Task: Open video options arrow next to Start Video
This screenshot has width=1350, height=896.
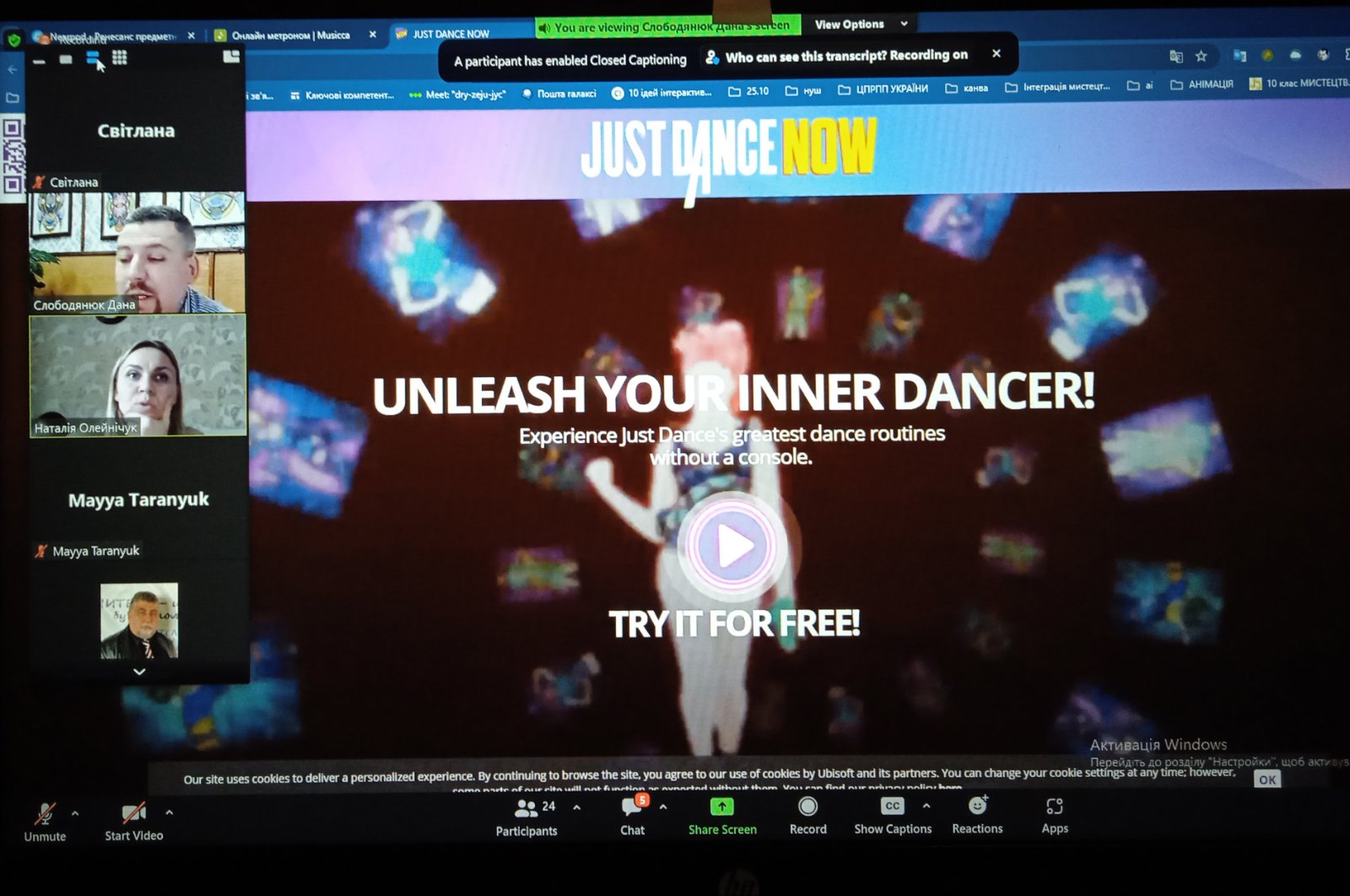Action: click(x=169, y=812)
